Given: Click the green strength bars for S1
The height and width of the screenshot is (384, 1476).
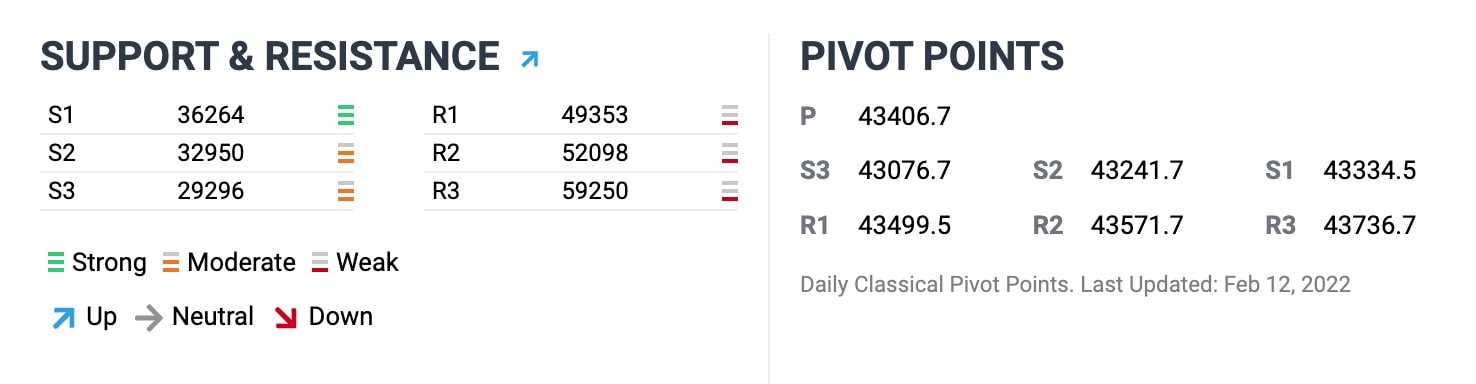Looking at the screenshot, I should pyautogui.click(x=346, y=115).
